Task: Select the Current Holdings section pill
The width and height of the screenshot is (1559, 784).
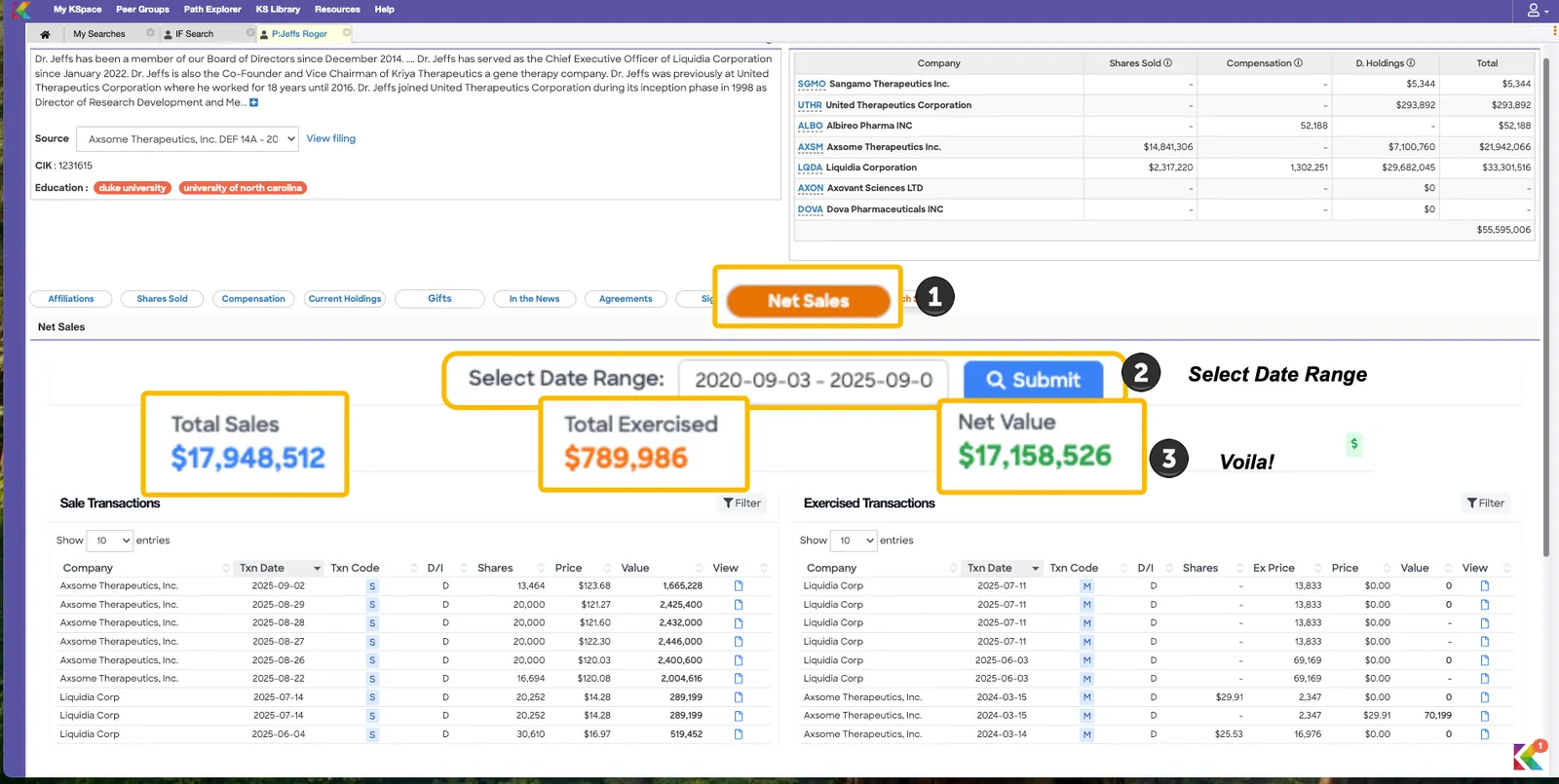Action: click(x=345, y=299)
